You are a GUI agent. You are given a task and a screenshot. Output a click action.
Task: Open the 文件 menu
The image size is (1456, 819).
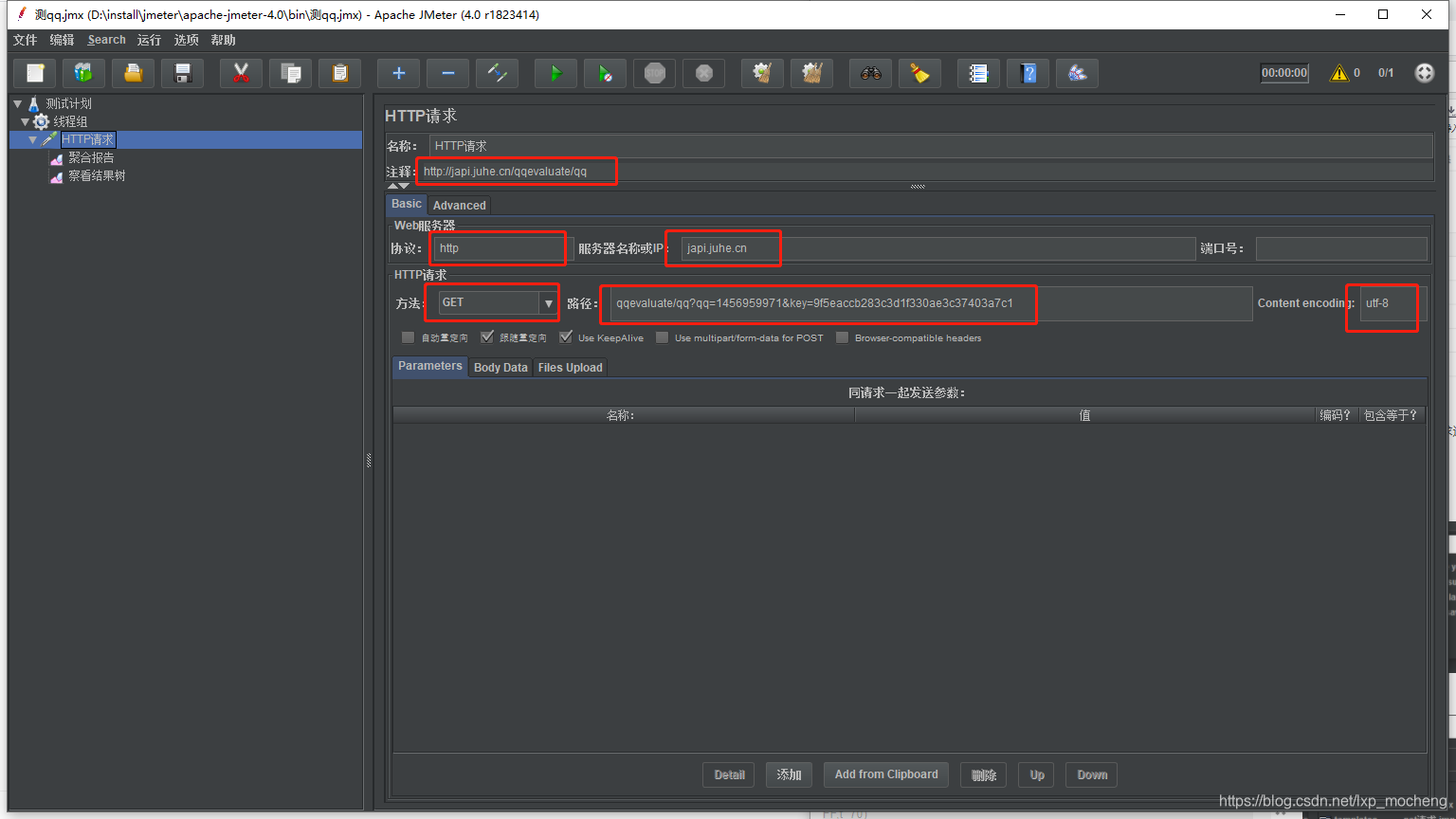click(x=25, y=40)
